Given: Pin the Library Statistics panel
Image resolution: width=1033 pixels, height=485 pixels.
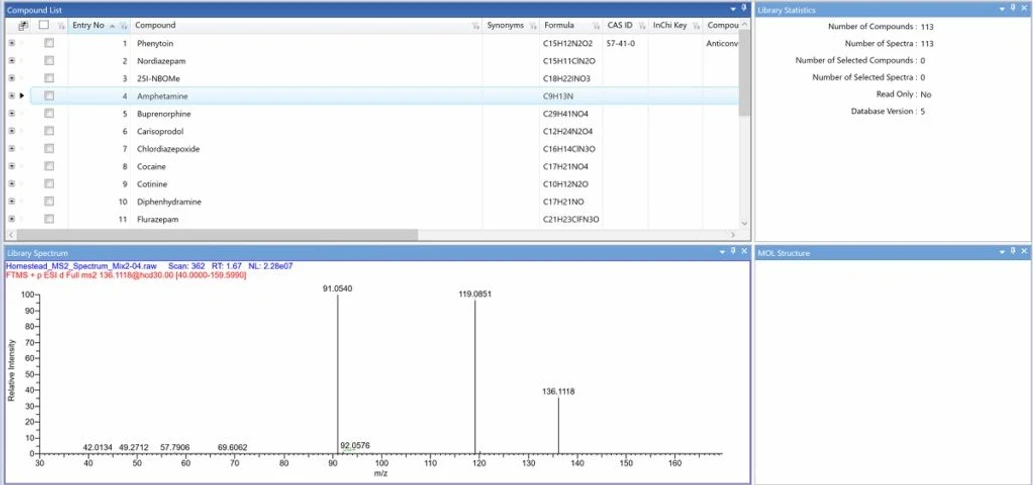Looking at the screenshot, I should click(x=1013, y=9).
